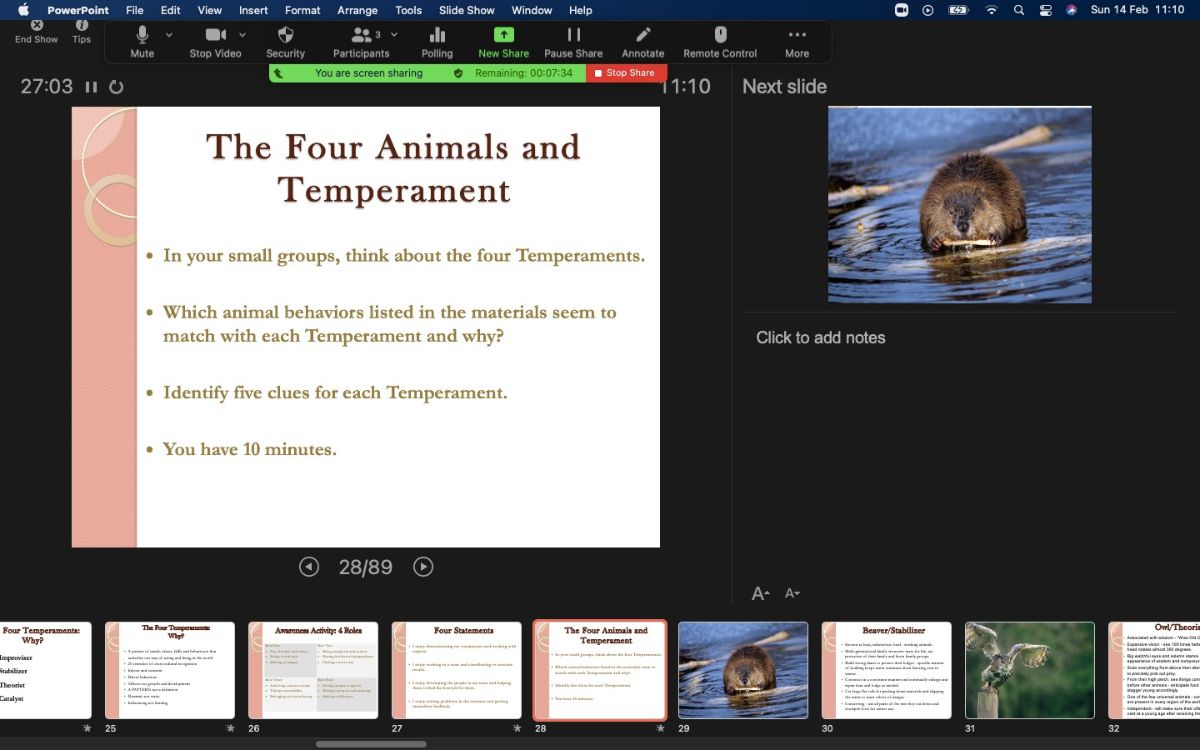This screenshot has width=1200, height=750.
Task: Expand the Participants options arrow
Action: click(394, 34)
